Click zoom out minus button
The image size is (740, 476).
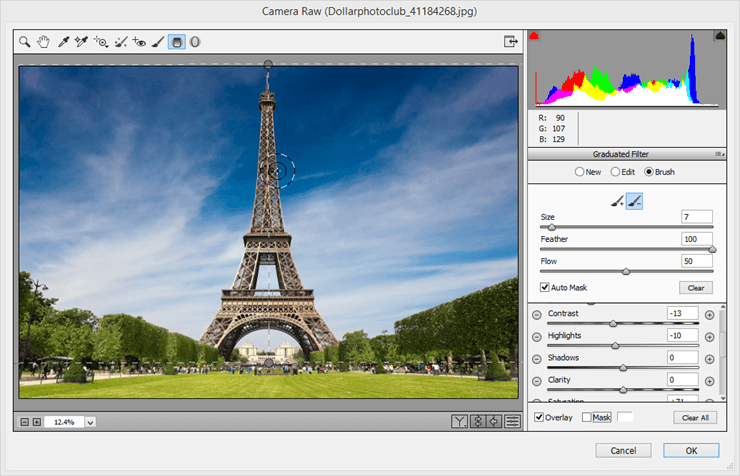25,422
